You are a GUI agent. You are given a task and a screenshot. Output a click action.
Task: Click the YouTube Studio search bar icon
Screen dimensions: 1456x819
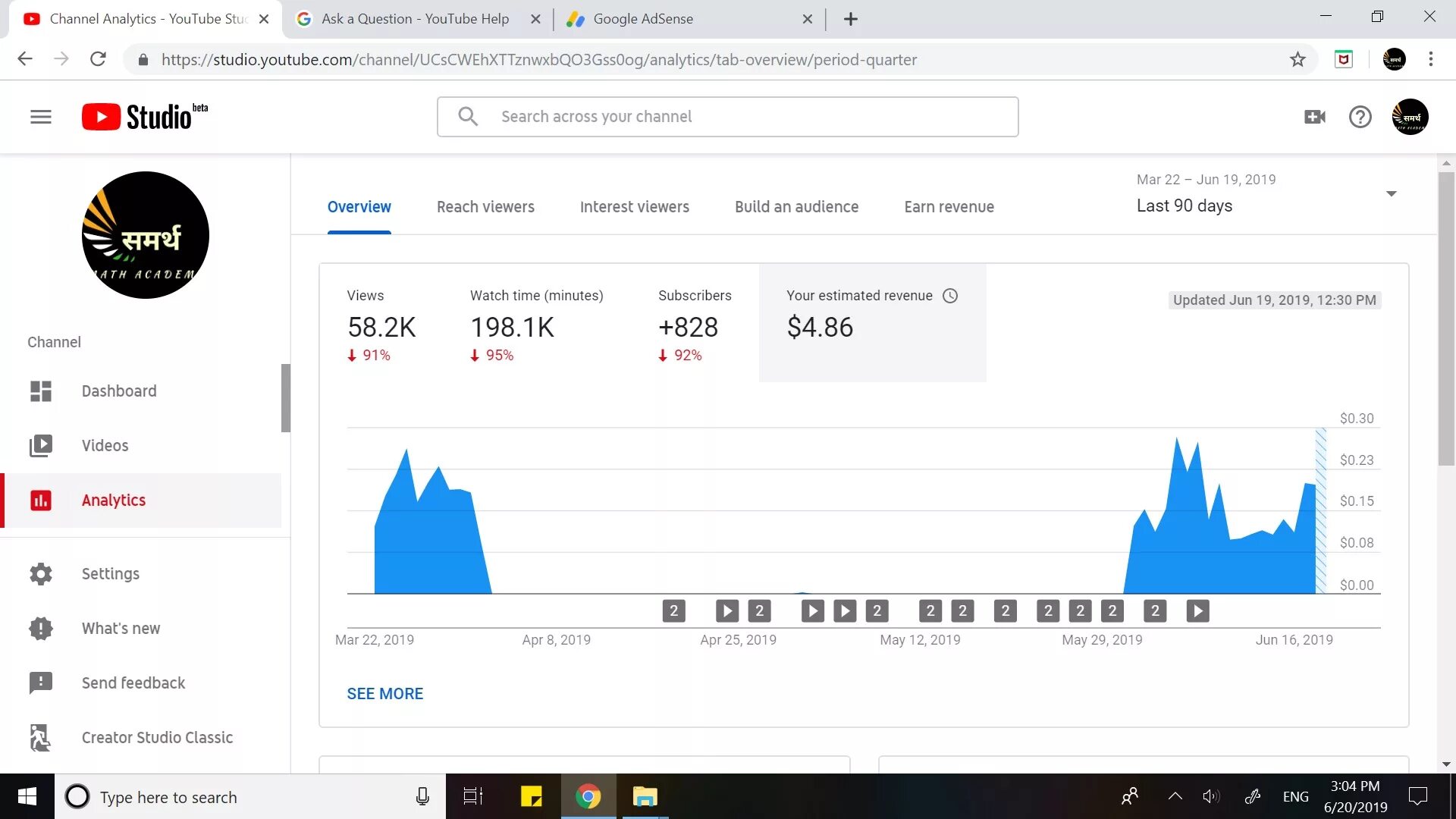coord(467,115)
